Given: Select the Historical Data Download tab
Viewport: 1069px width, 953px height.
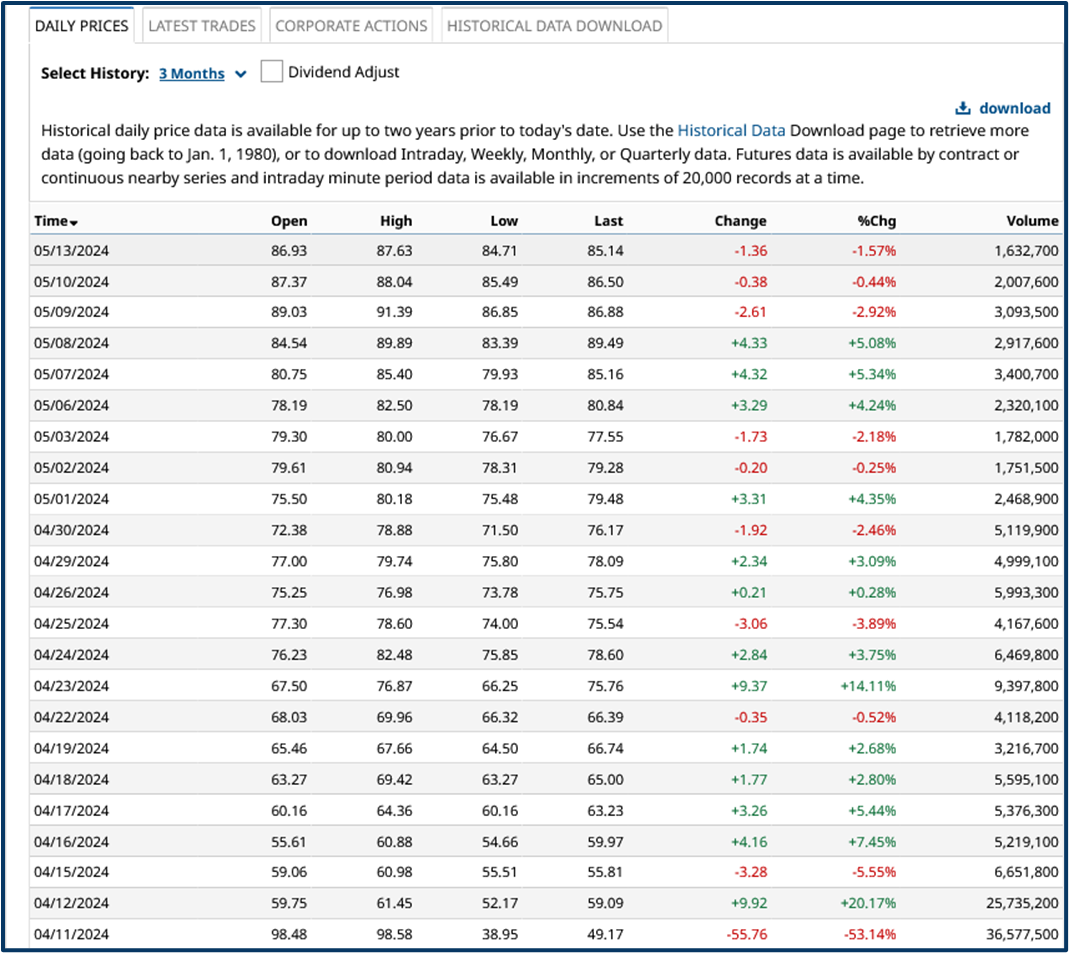Looking at the screenshot, I should click(x=554, y=26).
